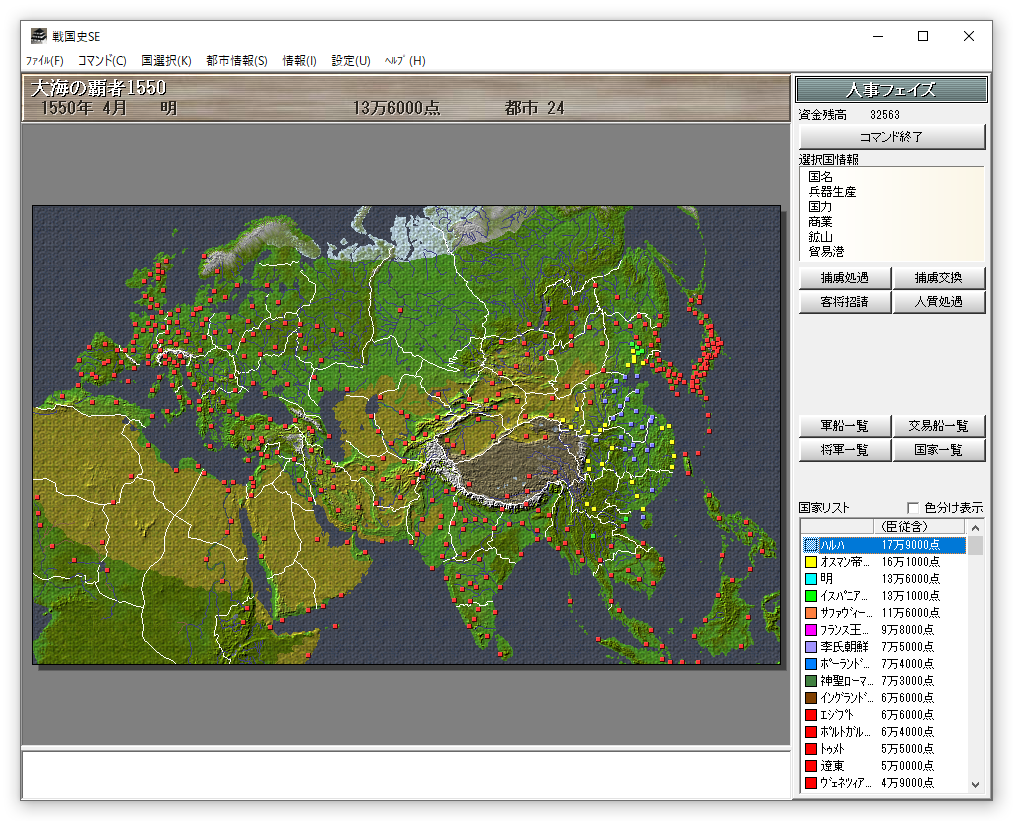Screen dimensions: 1013x821
Task: Select the yellow オスマン帝国 color icon
Action: 811,562
